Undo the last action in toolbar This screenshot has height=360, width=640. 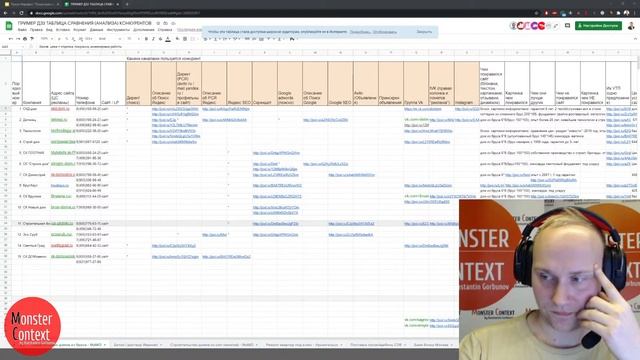[x=11, y=39]
